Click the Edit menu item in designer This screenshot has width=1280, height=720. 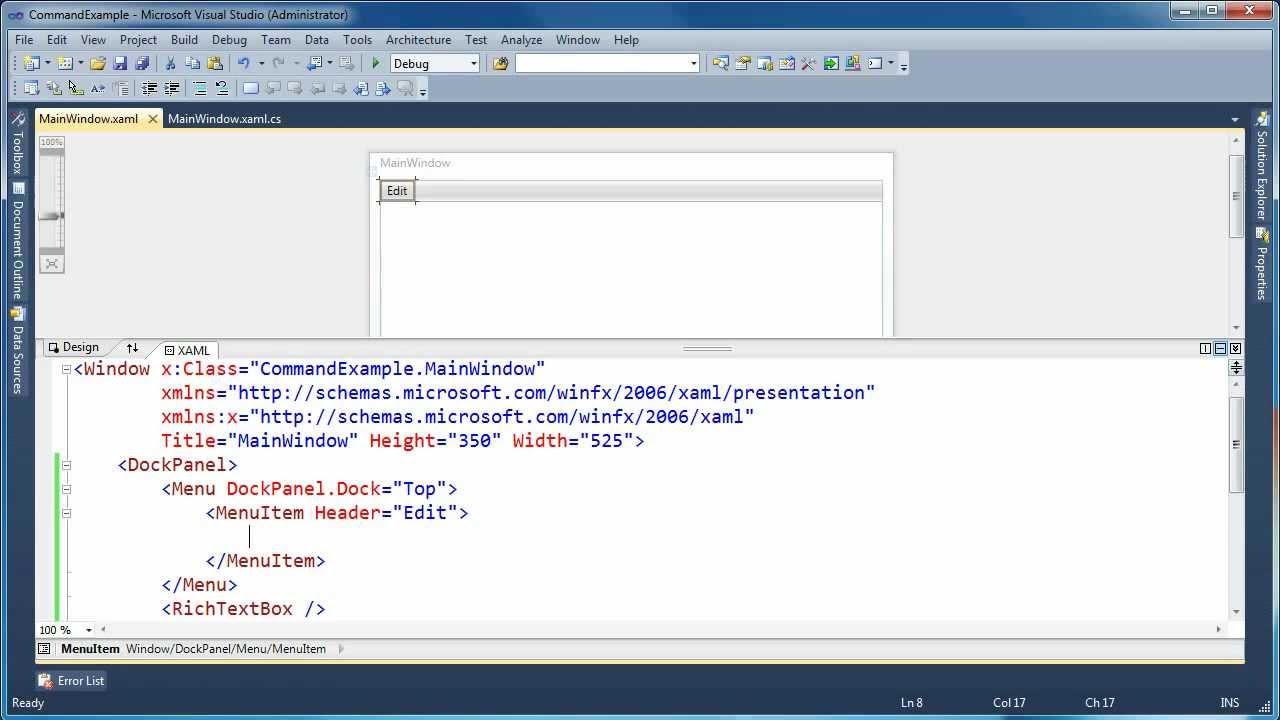point(397,191)
